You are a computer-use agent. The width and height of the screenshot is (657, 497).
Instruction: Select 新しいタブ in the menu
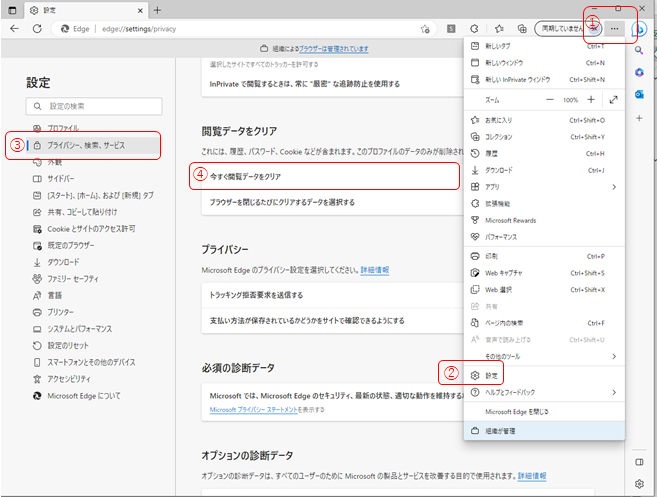pyautogui.click(x=544, y=46)
